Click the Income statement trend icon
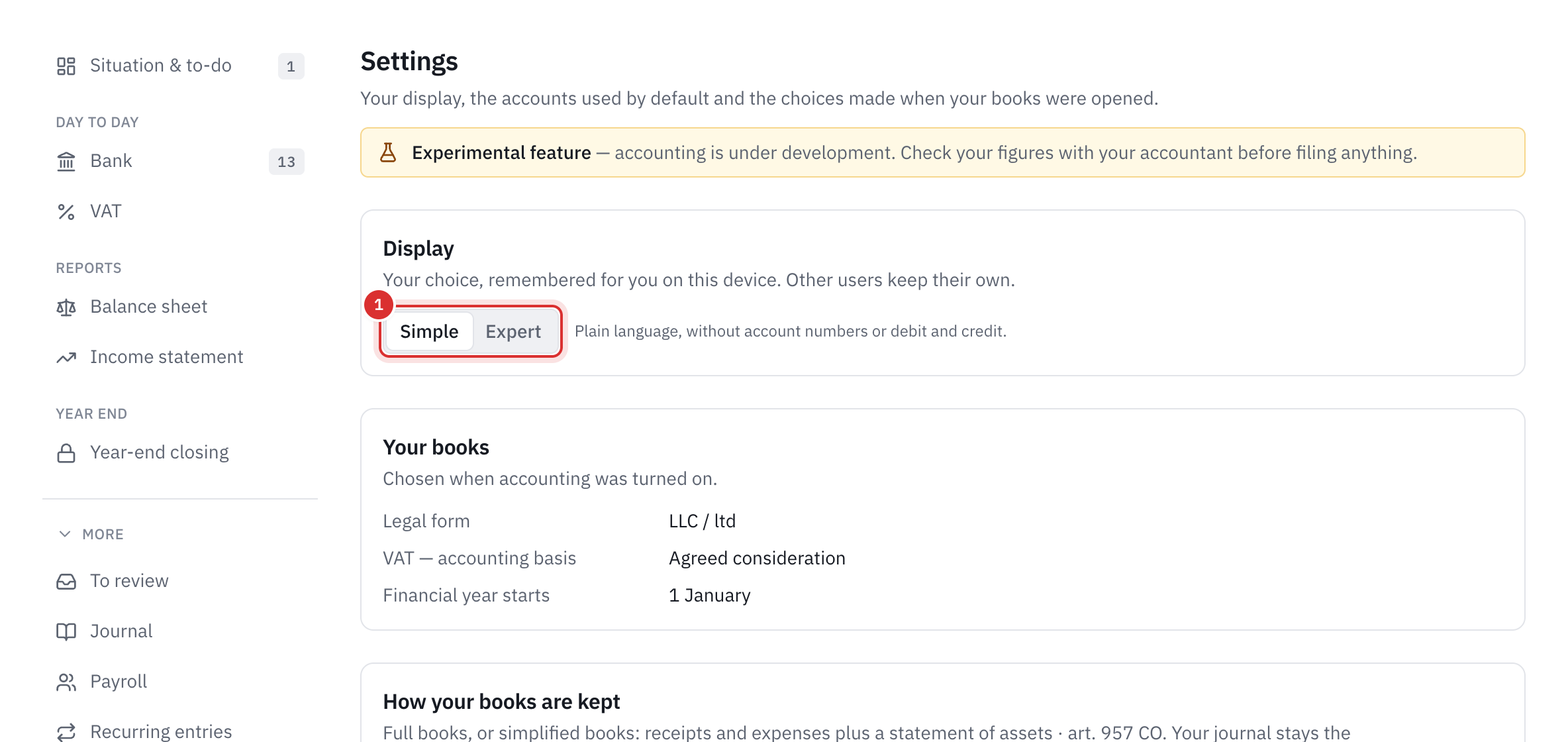Viewport: 1568px width, 742px height. (x=66, y=357)
